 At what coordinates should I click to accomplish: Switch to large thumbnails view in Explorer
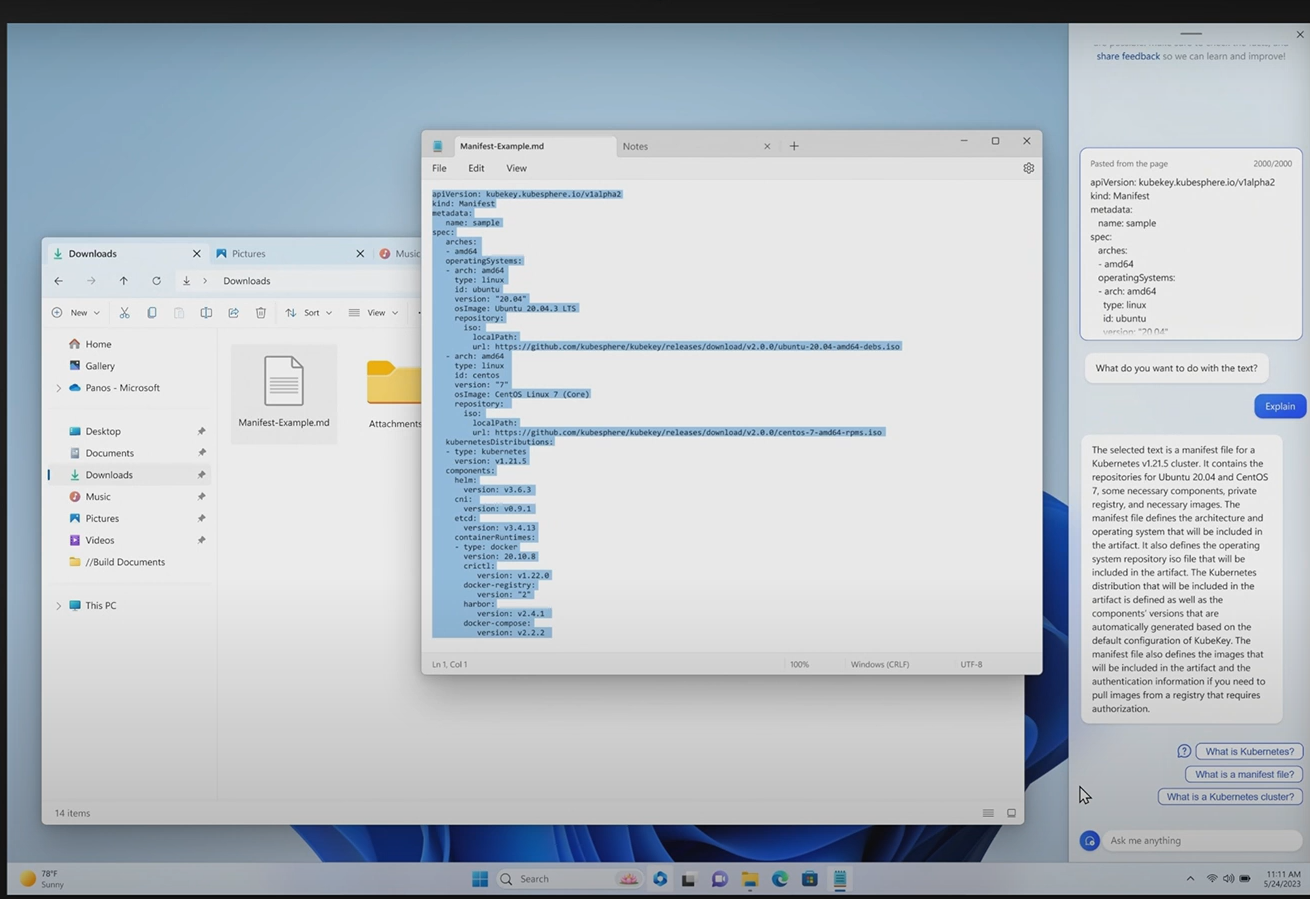1011,813
